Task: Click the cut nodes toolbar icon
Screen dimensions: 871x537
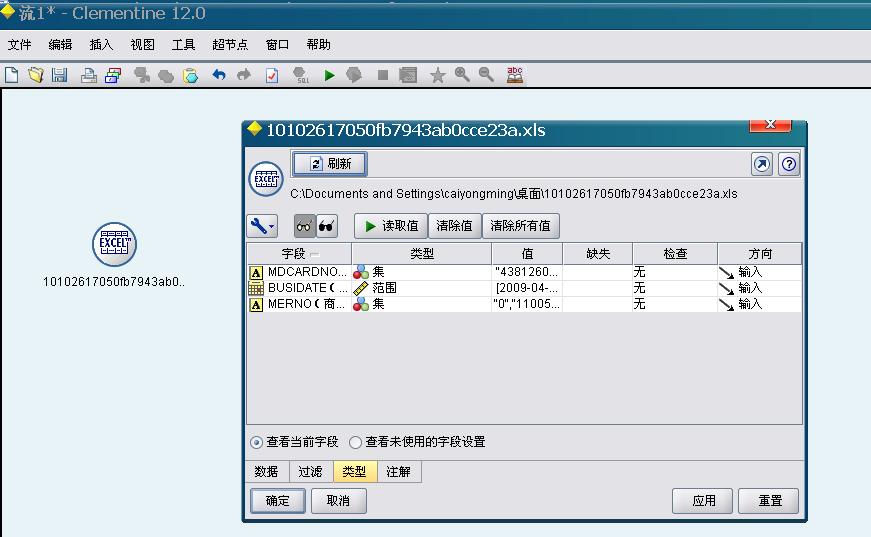Action: pyautogui.click(x=142, y=75)
